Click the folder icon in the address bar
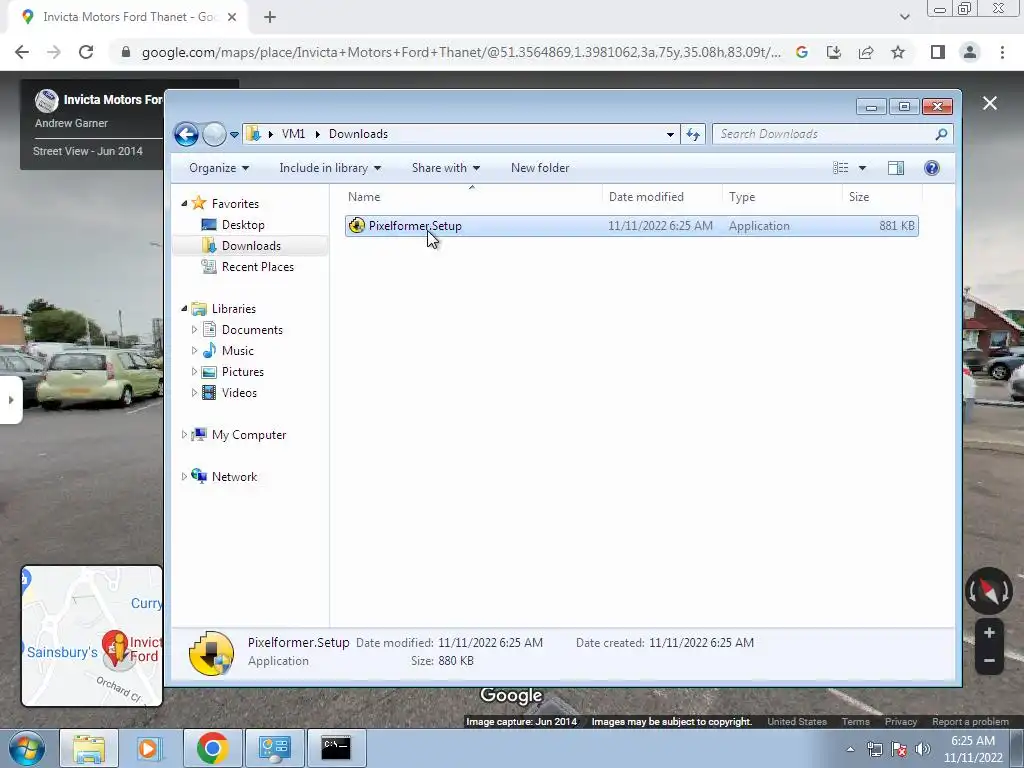This screenshot has width=1024, height=768. tap(253, 134)
